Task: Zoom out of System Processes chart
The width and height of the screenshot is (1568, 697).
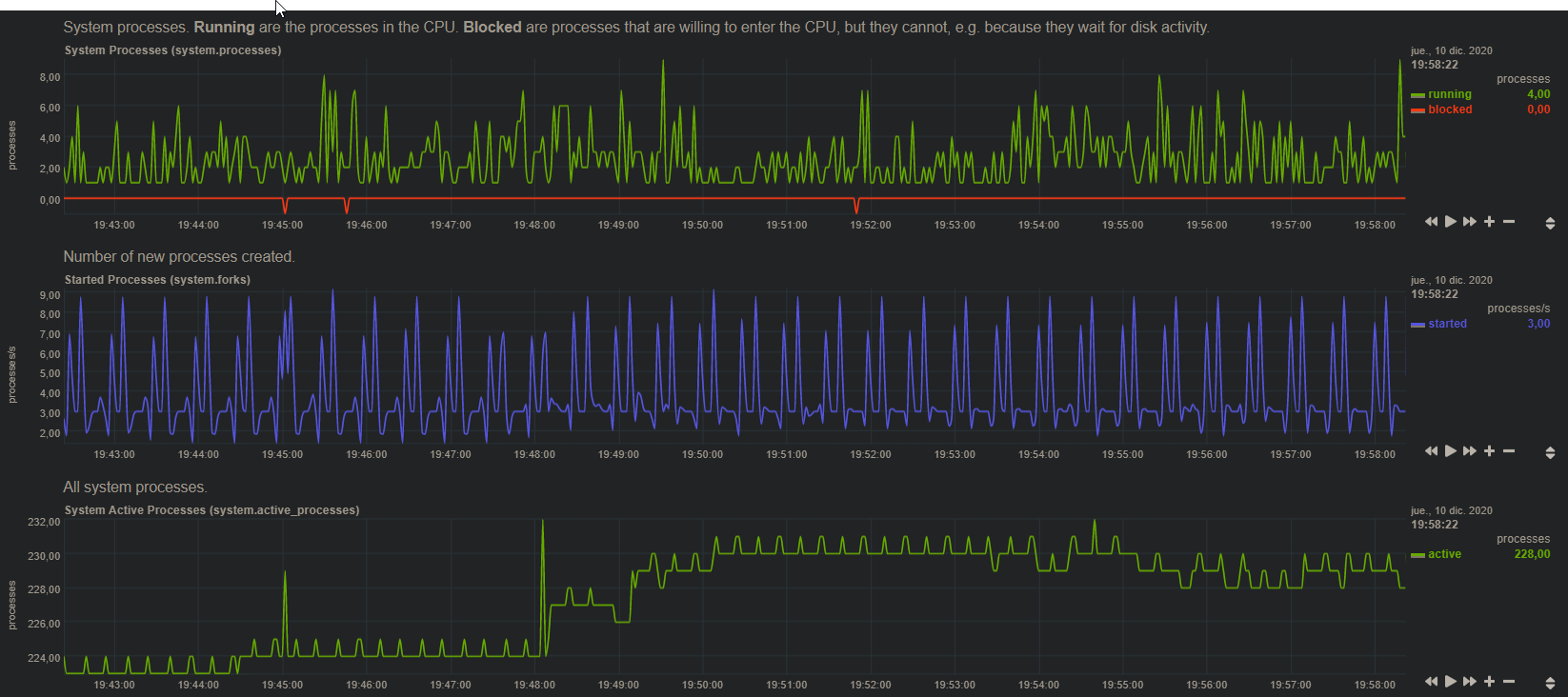Action: tap(1509, 222)
